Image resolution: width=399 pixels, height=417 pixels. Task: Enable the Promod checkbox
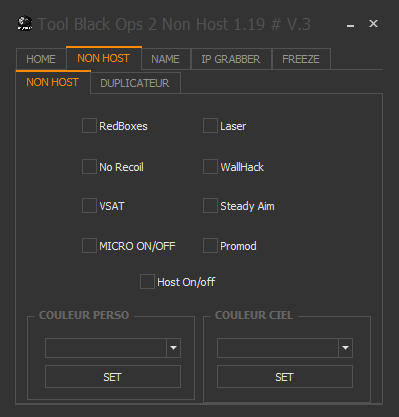click(x=210, y=246)
